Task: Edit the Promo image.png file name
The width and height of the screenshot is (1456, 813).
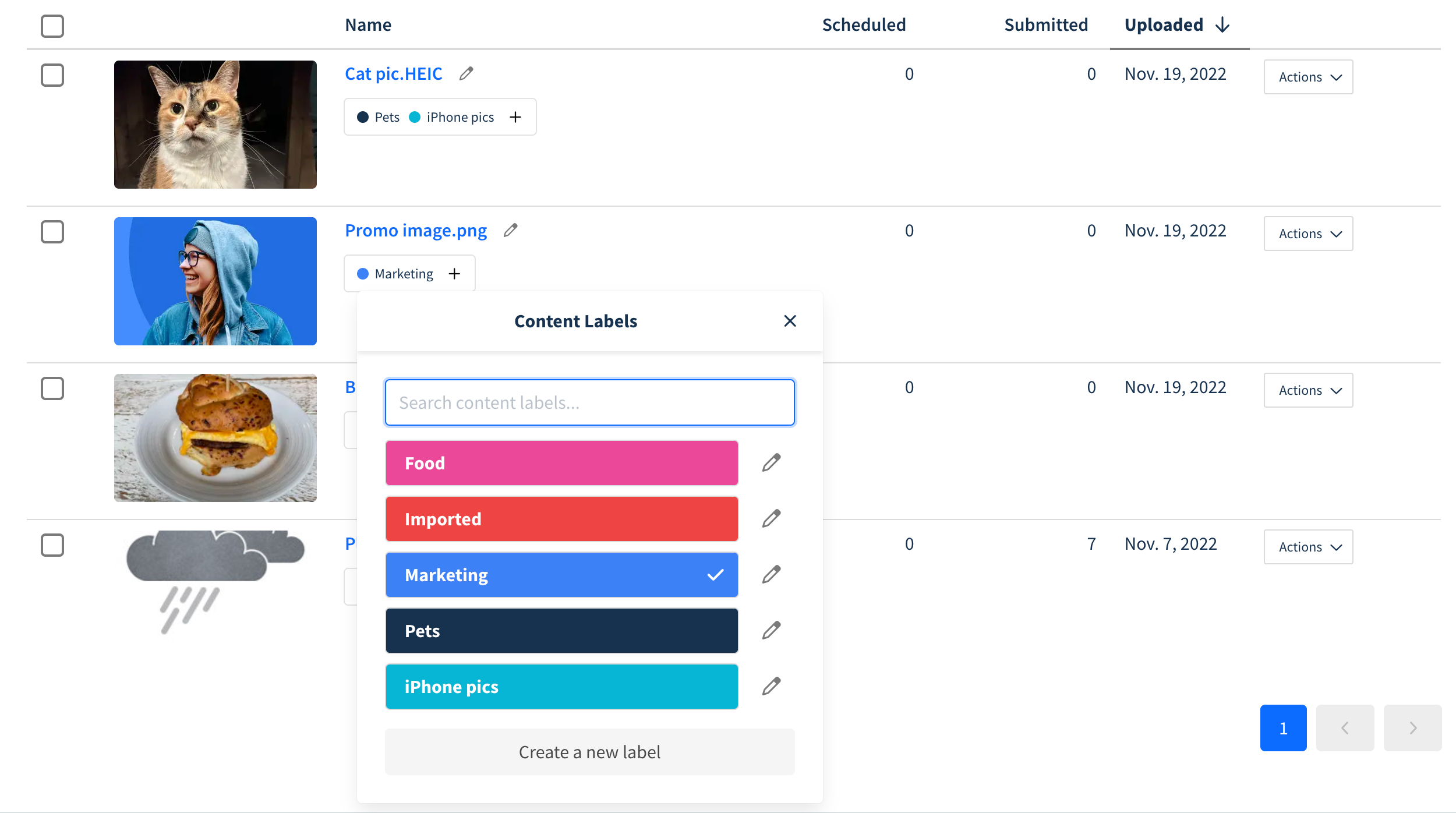Action: tap(511, 231)
